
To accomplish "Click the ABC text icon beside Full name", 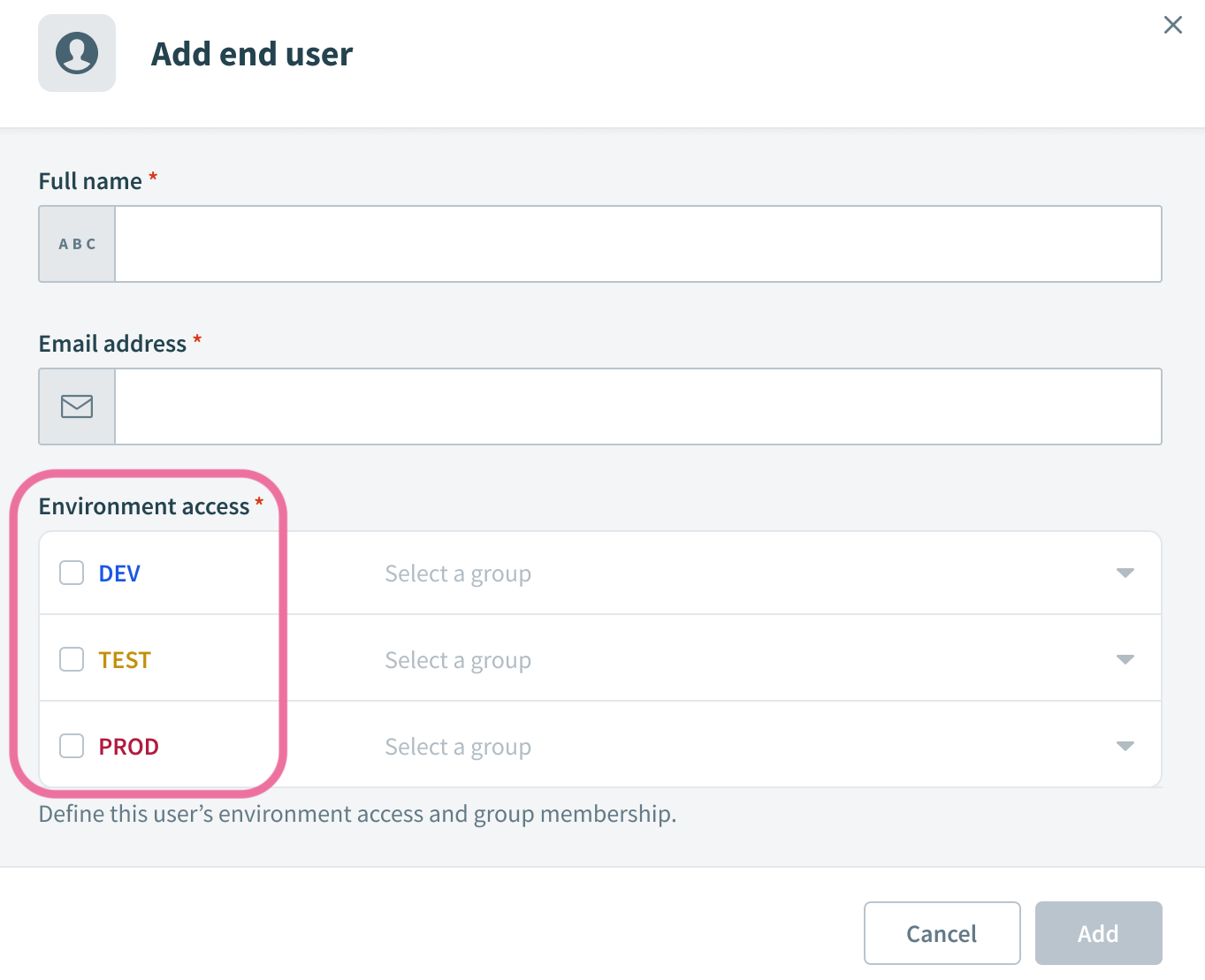I will (x=77, y=244).
